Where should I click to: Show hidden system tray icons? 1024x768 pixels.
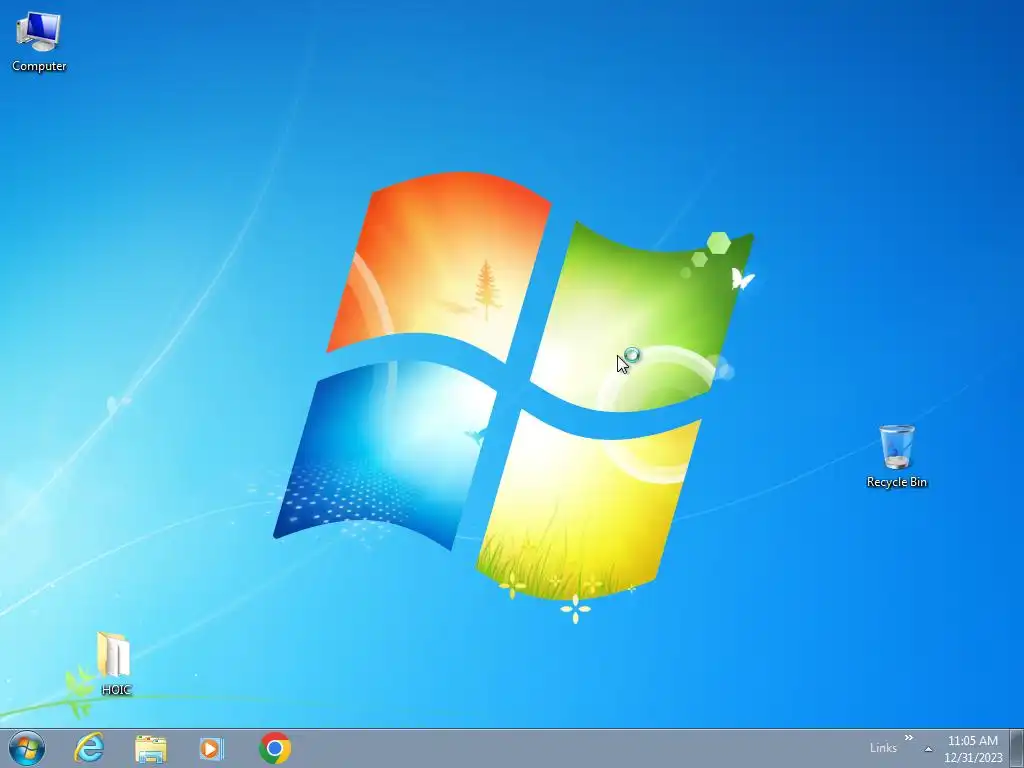click(928, 749)
